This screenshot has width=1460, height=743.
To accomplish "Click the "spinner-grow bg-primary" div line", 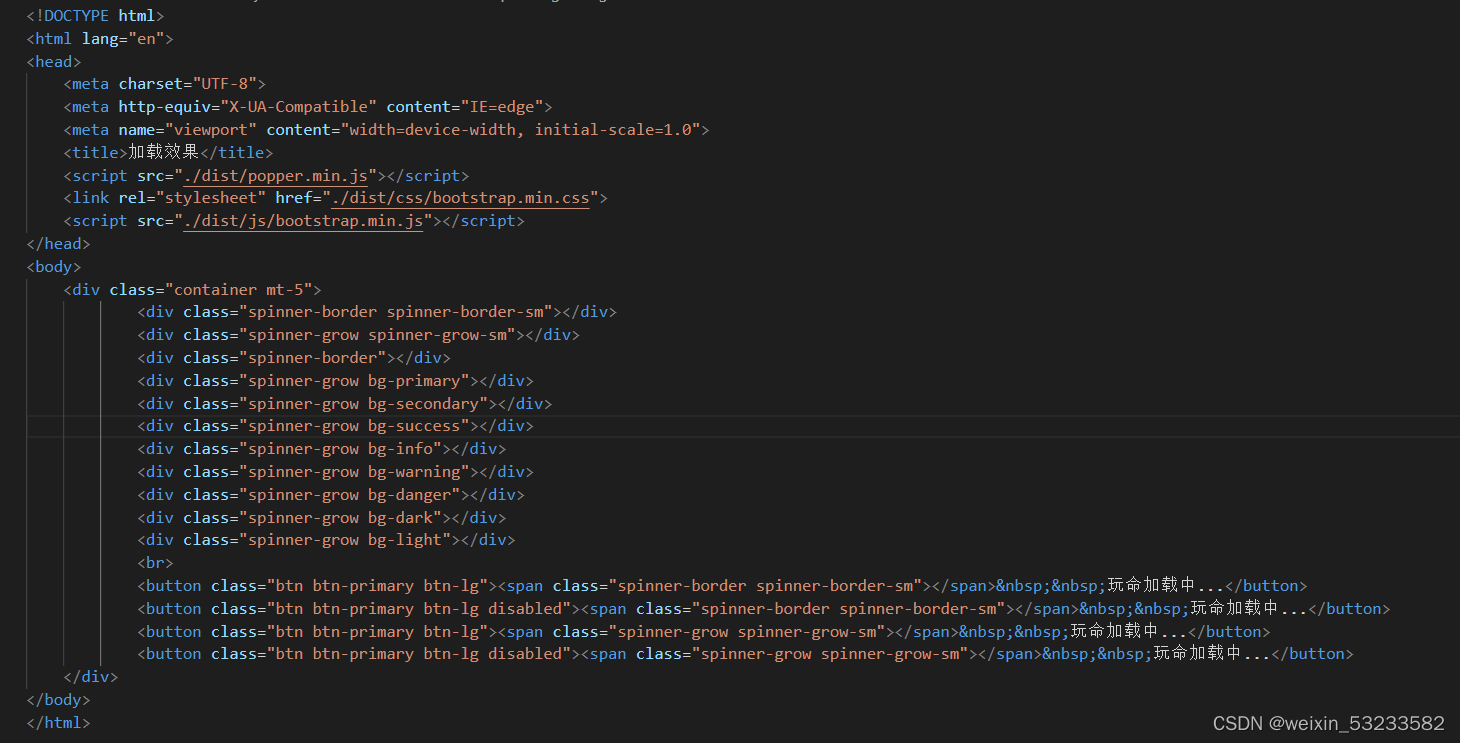I will click(336, 381).
